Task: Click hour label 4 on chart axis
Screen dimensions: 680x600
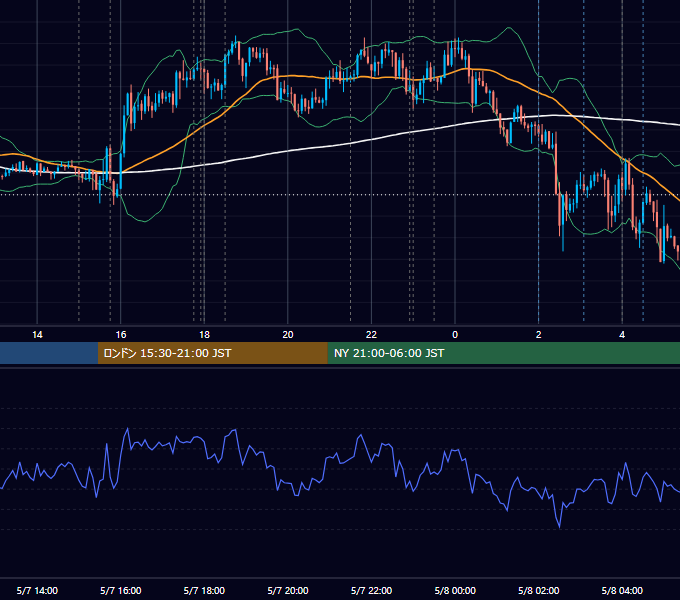Action: (x=622, y=335)
